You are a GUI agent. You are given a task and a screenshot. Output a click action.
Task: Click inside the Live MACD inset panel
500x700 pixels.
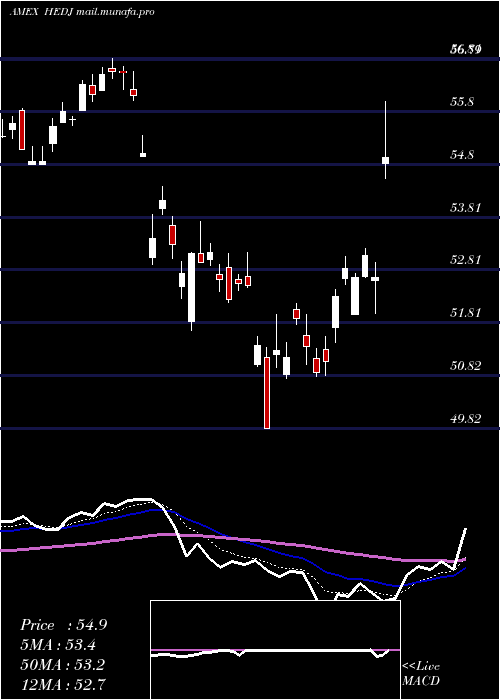click(275, 650)
